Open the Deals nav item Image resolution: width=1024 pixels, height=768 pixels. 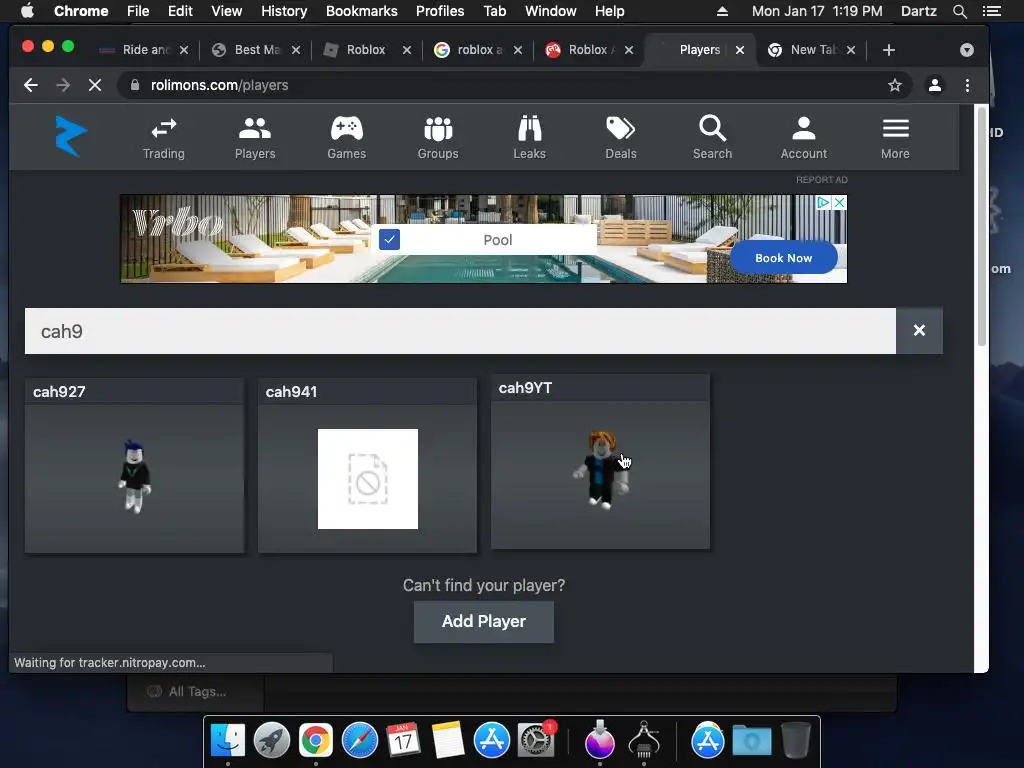620,138
